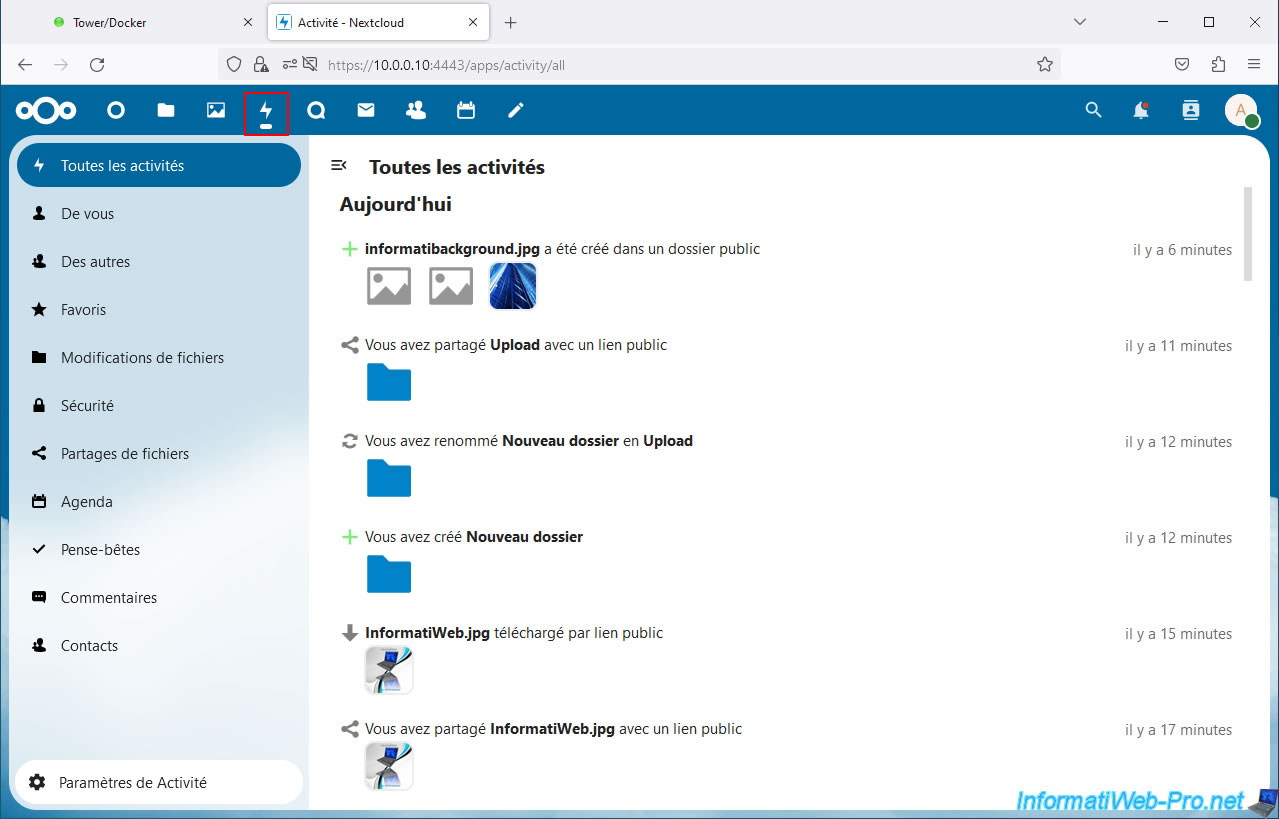Open the Notes pencil icon
Screen dimensions: 1279x819
[516, 111]
